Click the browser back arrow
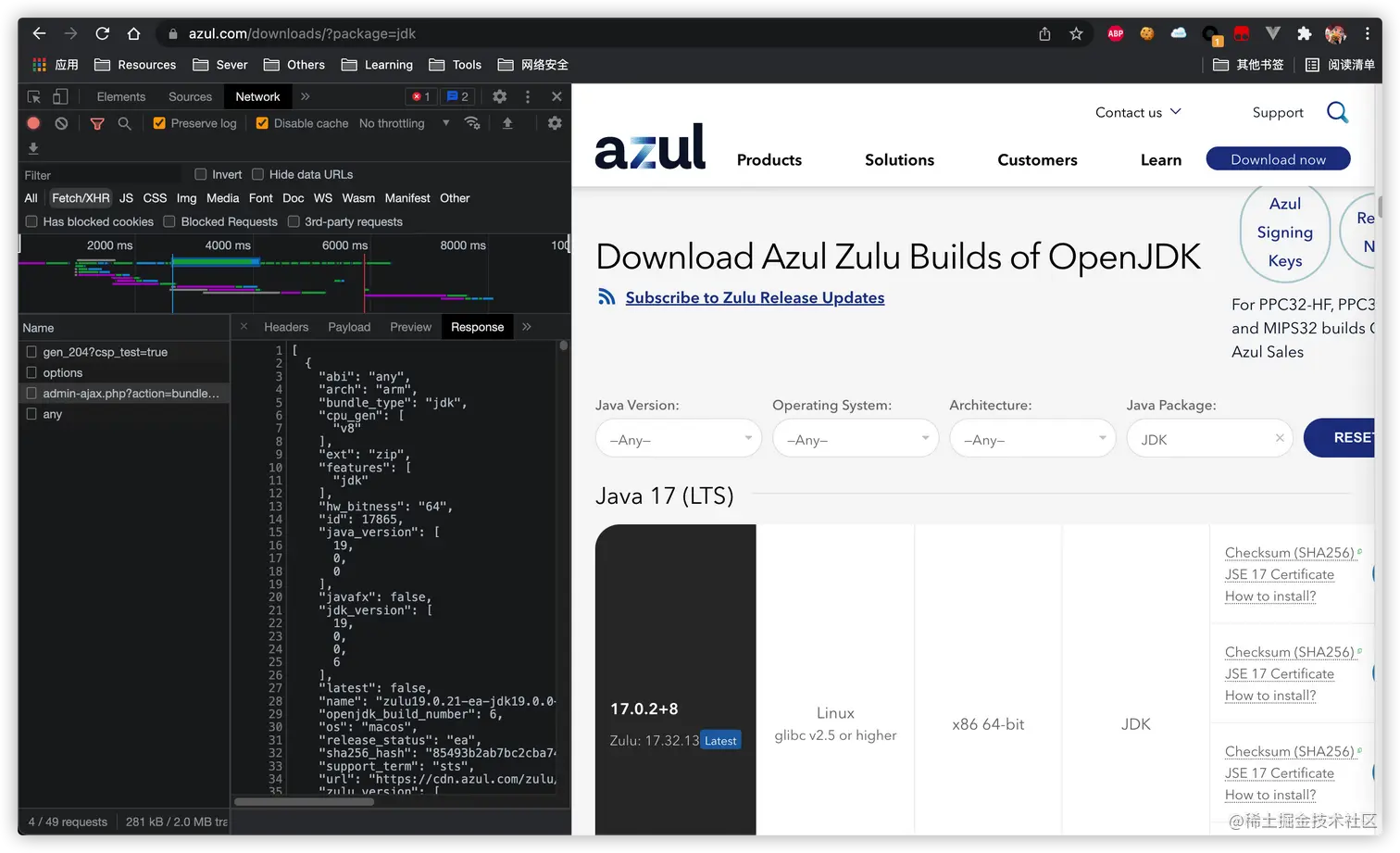 tap(39, 33)
